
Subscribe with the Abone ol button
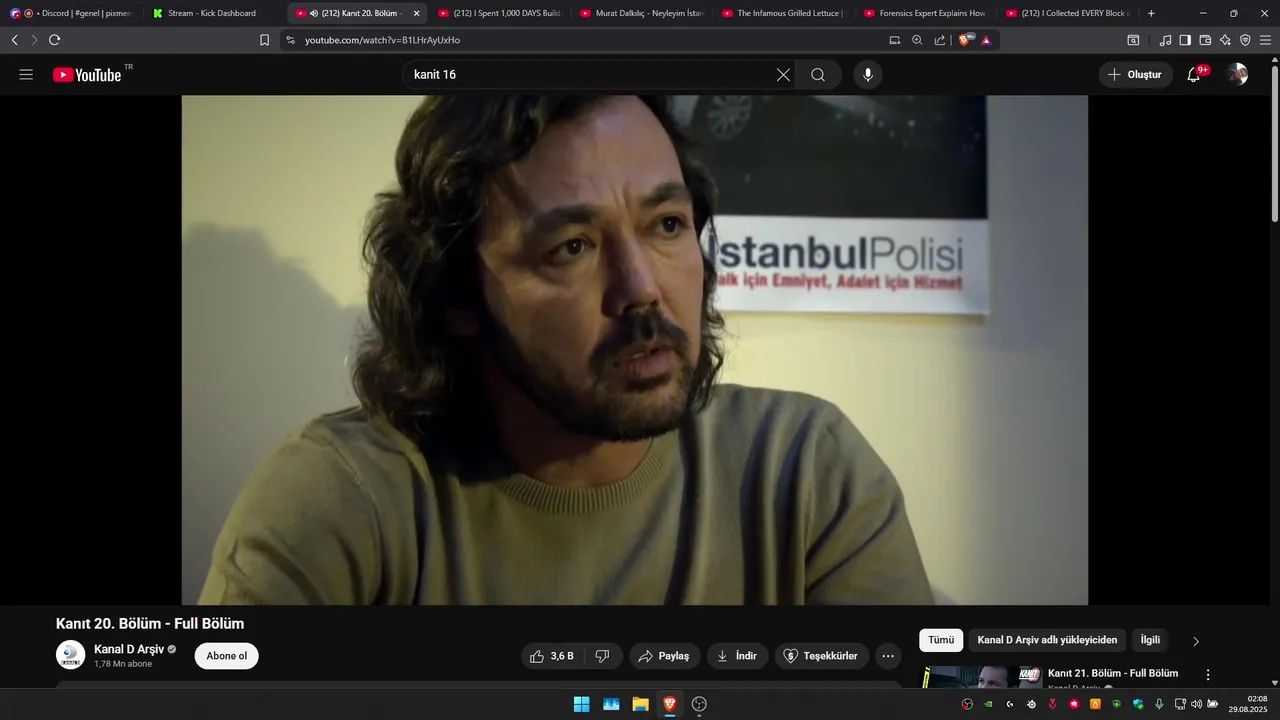point(227,656)
